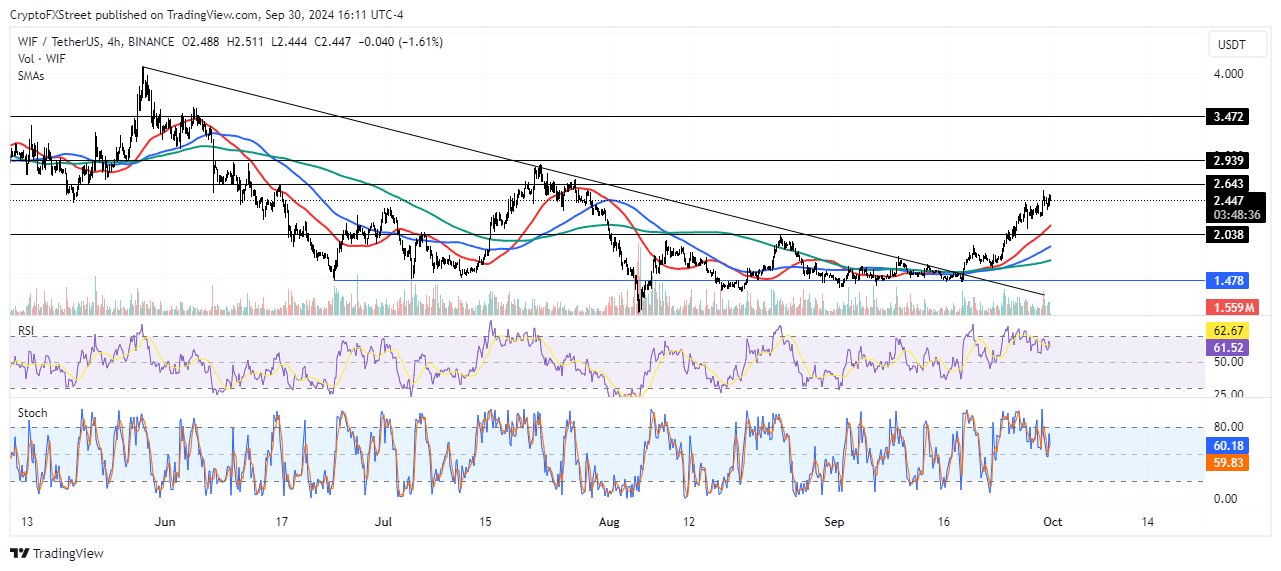Click the orange 59.83 Stoch value label
1281x571 pixels.
pyautogui.click(x=1229, y=462)
